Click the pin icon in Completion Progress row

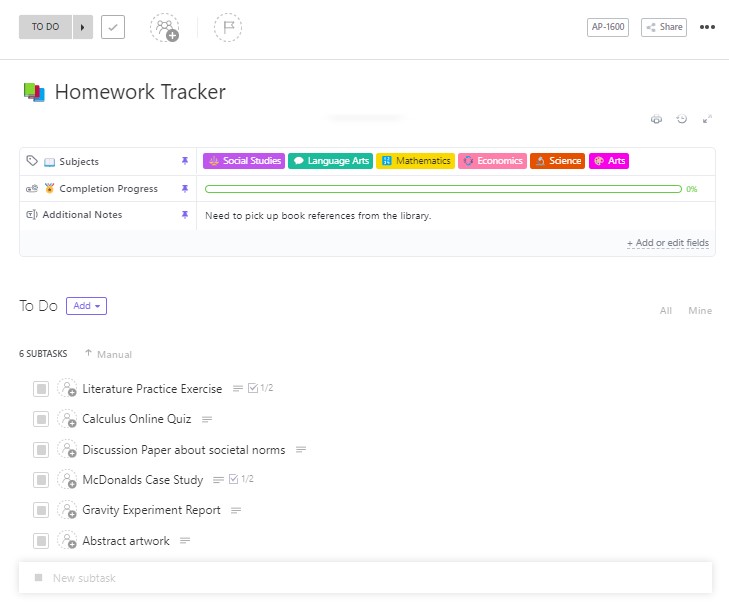pos(185,188)
